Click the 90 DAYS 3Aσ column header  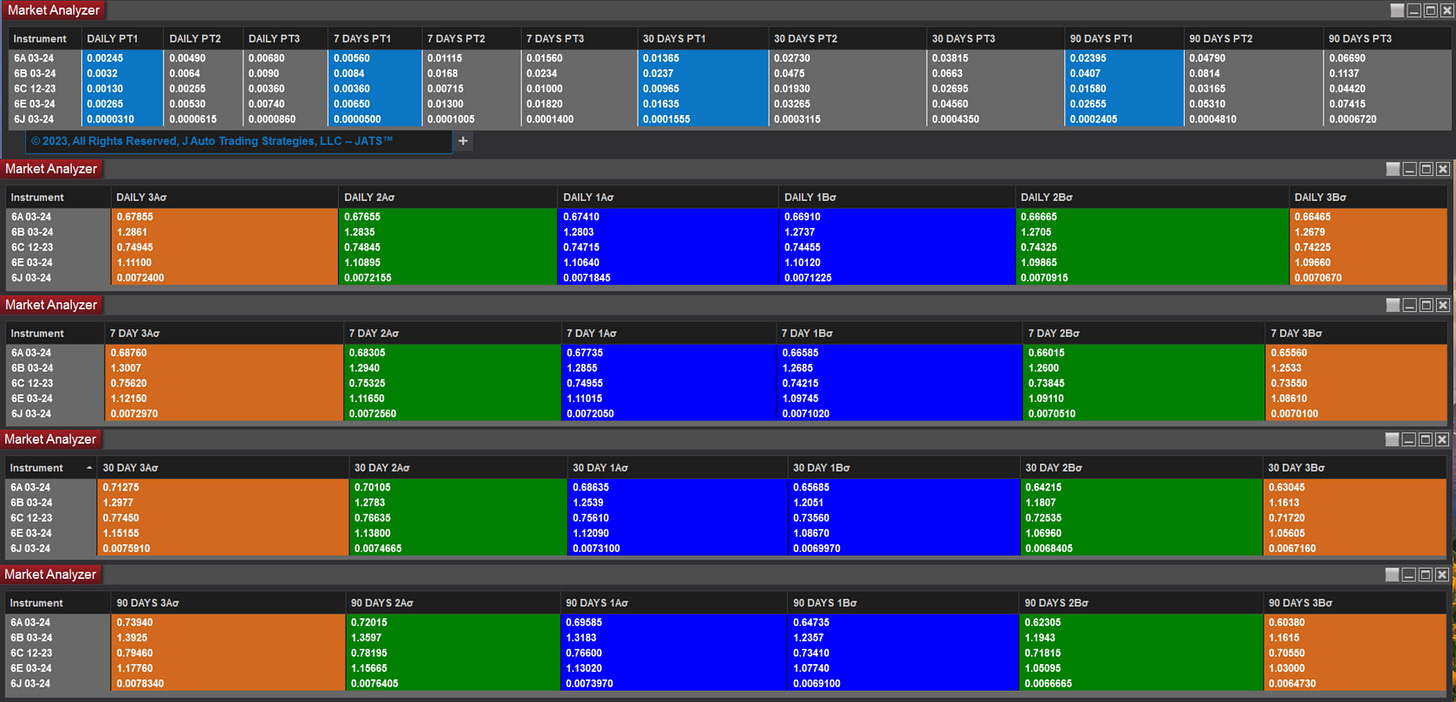[x=228, y=603]
